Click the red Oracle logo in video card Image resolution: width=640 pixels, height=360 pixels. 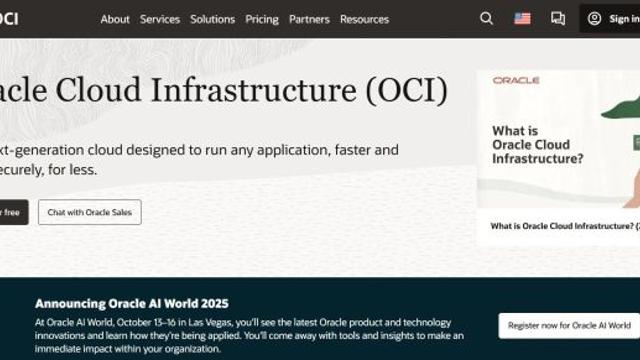pos(516,80)
